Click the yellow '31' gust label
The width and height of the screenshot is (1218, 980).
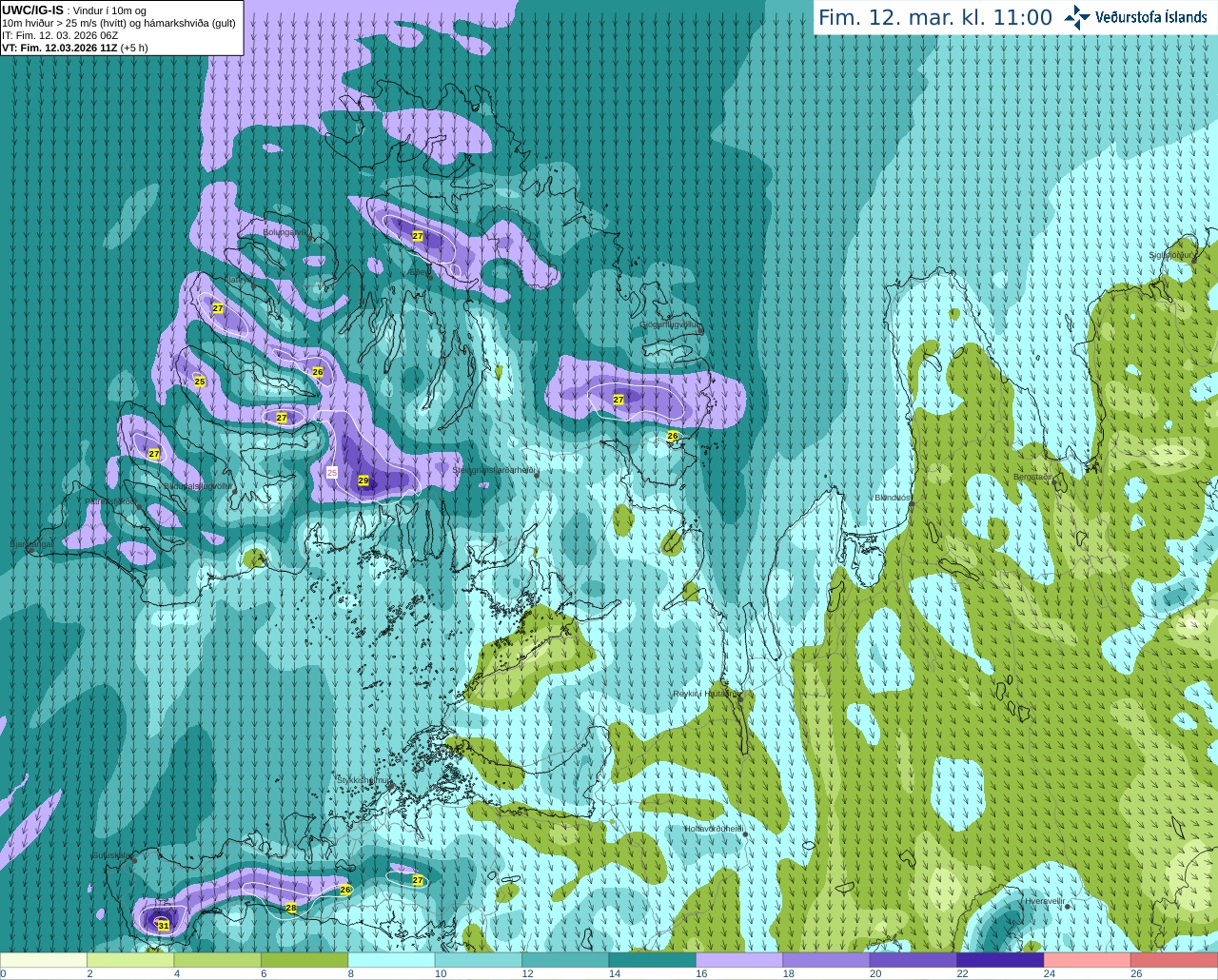pos(164,925)
